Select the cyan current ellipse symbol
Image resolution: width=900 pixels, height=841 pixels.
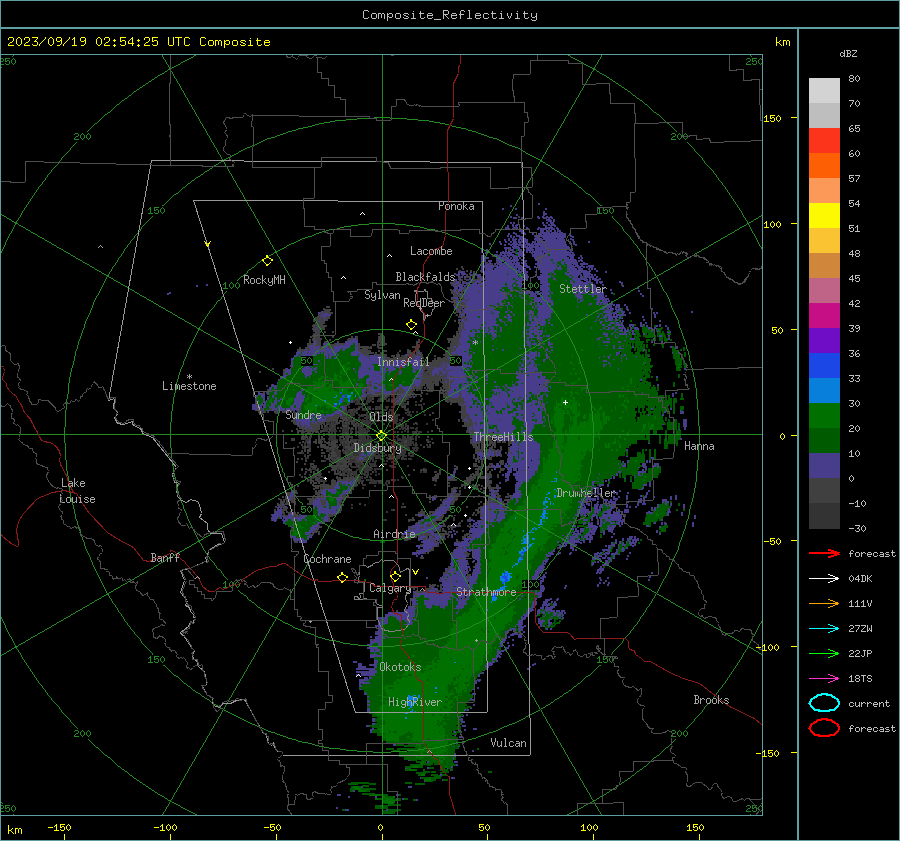click(824, 703)
